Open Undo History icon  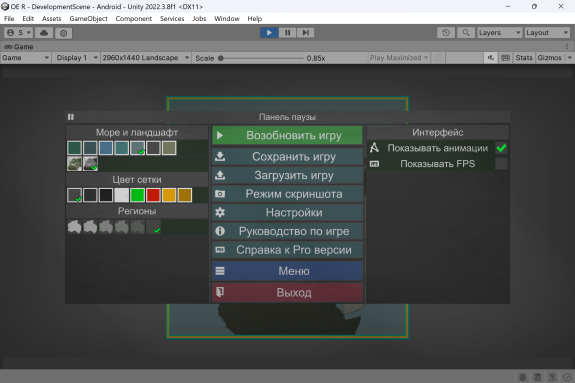(446, 33)
